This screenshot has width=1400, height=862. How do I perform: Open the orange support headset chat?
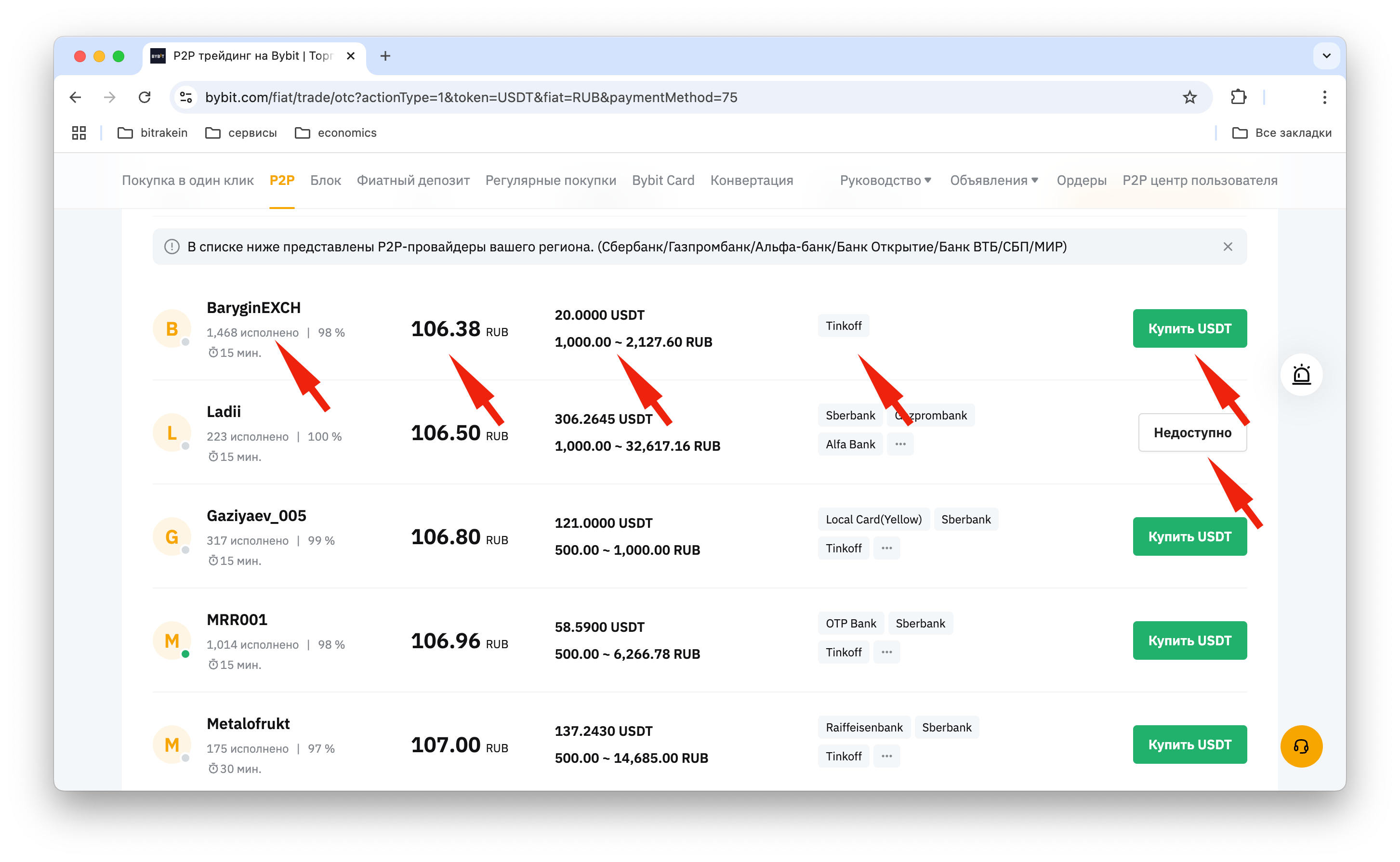point(1301,746)
